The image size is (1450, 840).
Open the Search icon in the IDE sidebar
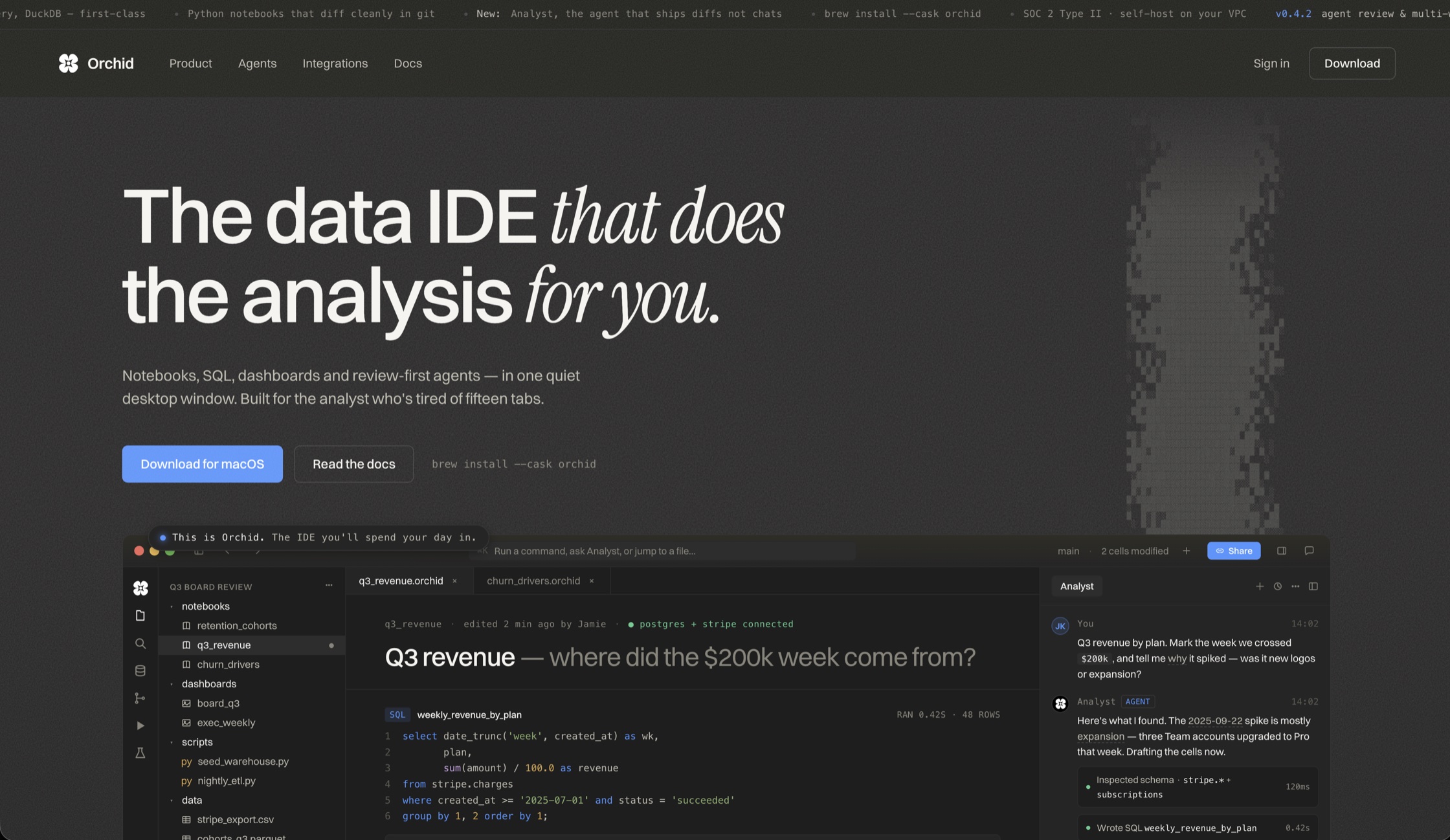[140, 643]
